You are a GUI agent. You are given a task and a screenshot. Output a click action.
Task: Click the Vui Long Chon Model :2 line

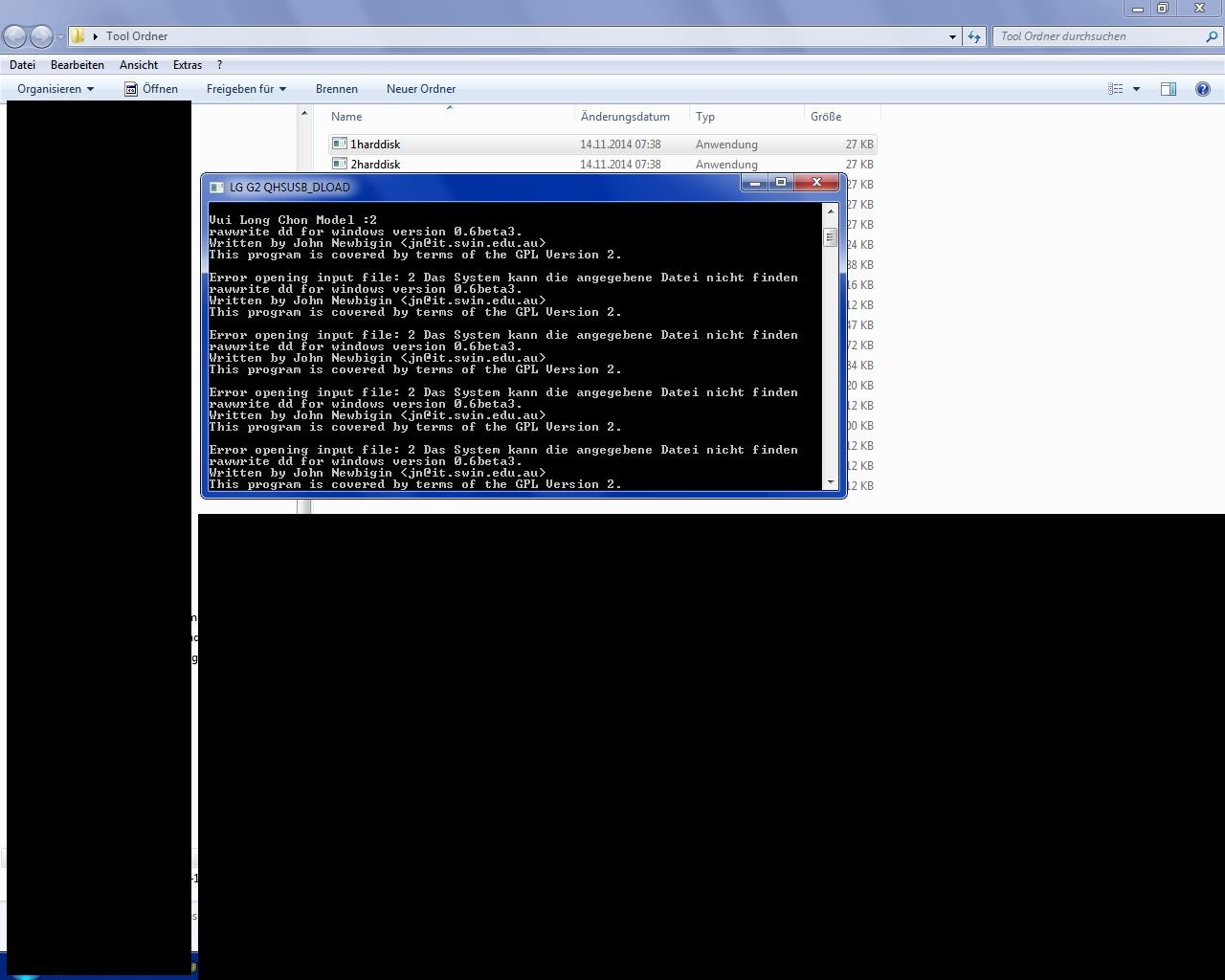[293, 220]
